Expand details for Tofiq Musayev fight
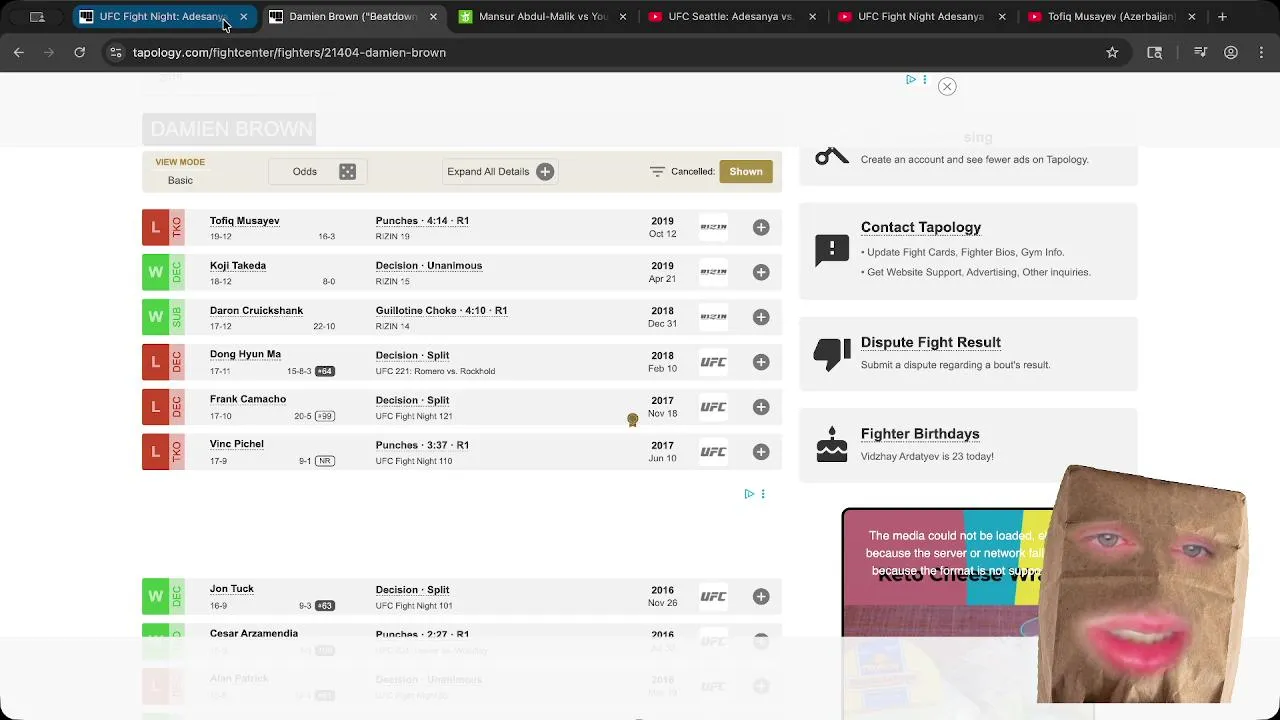 point(761,227)
